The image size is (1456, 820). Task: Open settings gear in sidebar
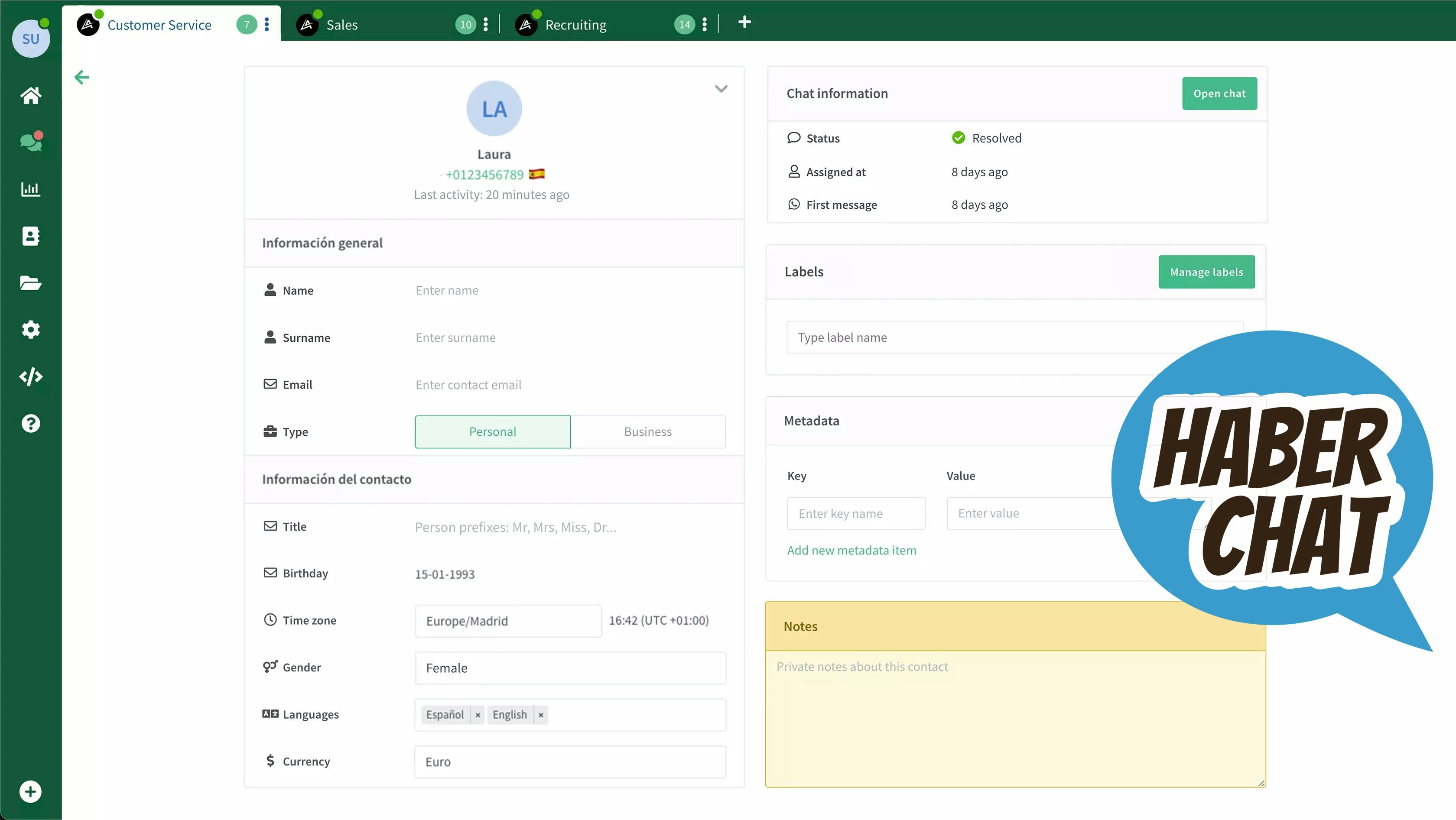click(x=30, y=330)
